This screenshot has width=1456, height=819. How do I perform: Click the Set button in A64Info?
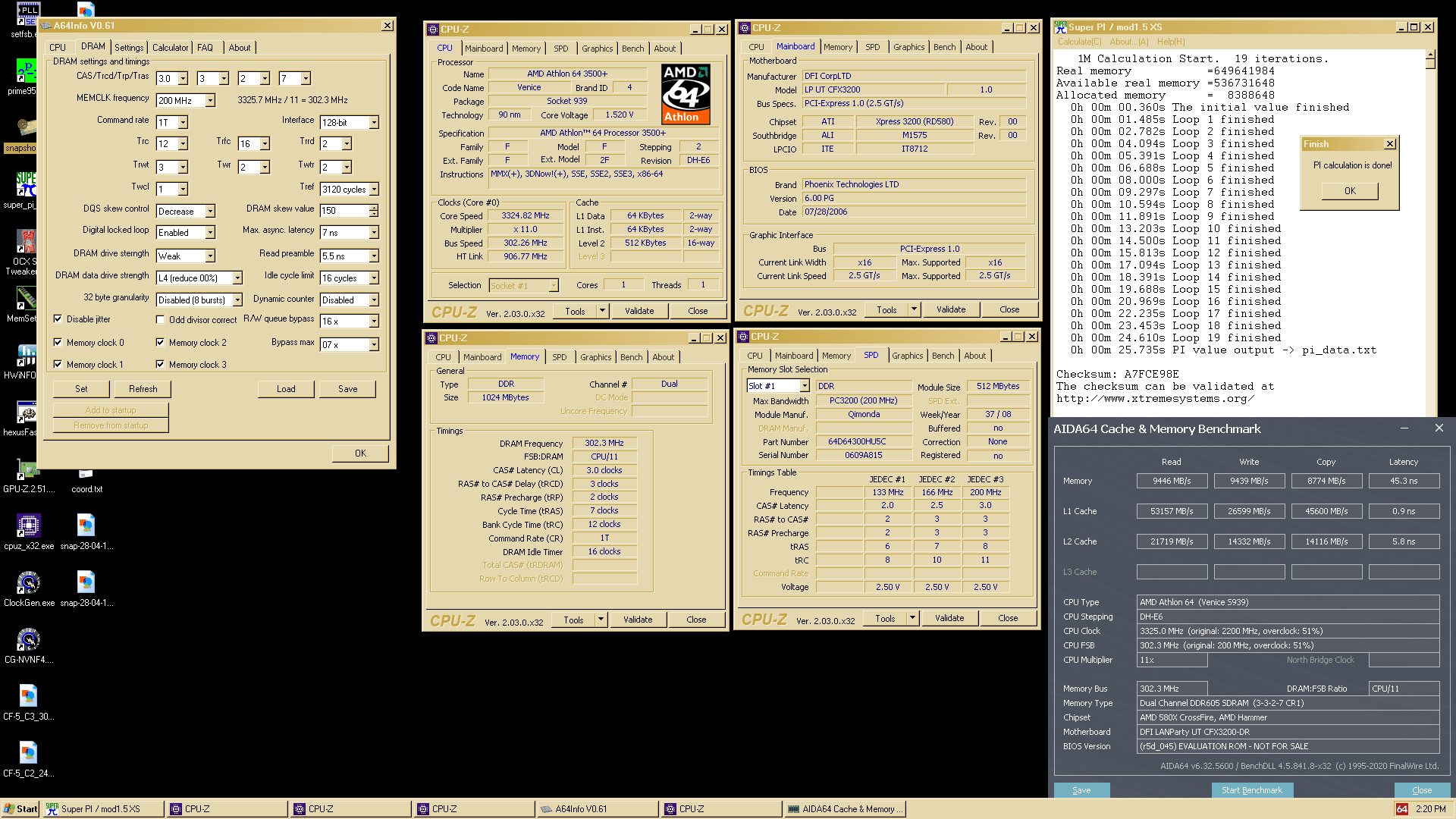point(81,389)
